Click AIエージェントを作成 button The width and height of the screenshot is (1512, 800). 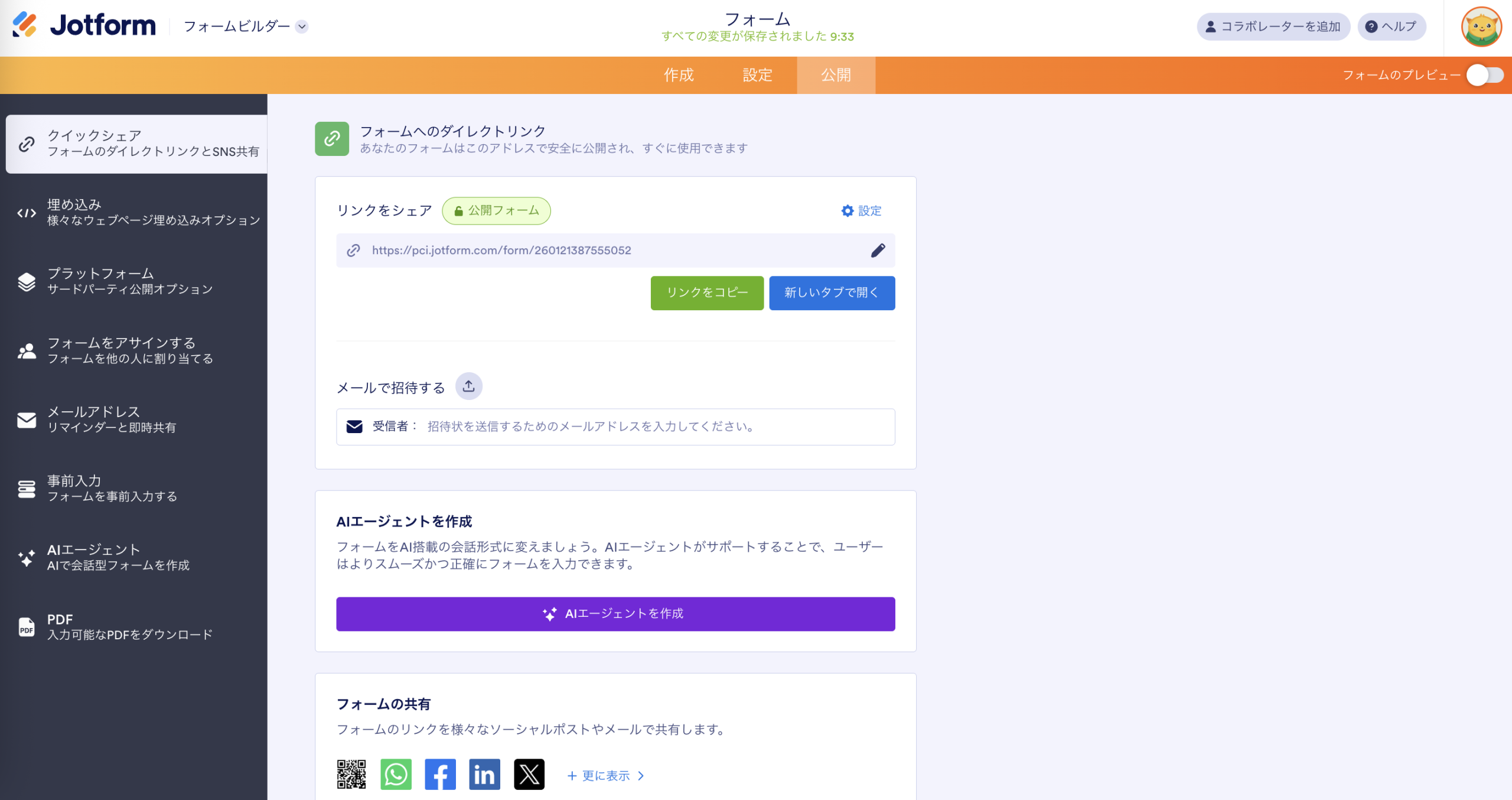tap(615, 614)
